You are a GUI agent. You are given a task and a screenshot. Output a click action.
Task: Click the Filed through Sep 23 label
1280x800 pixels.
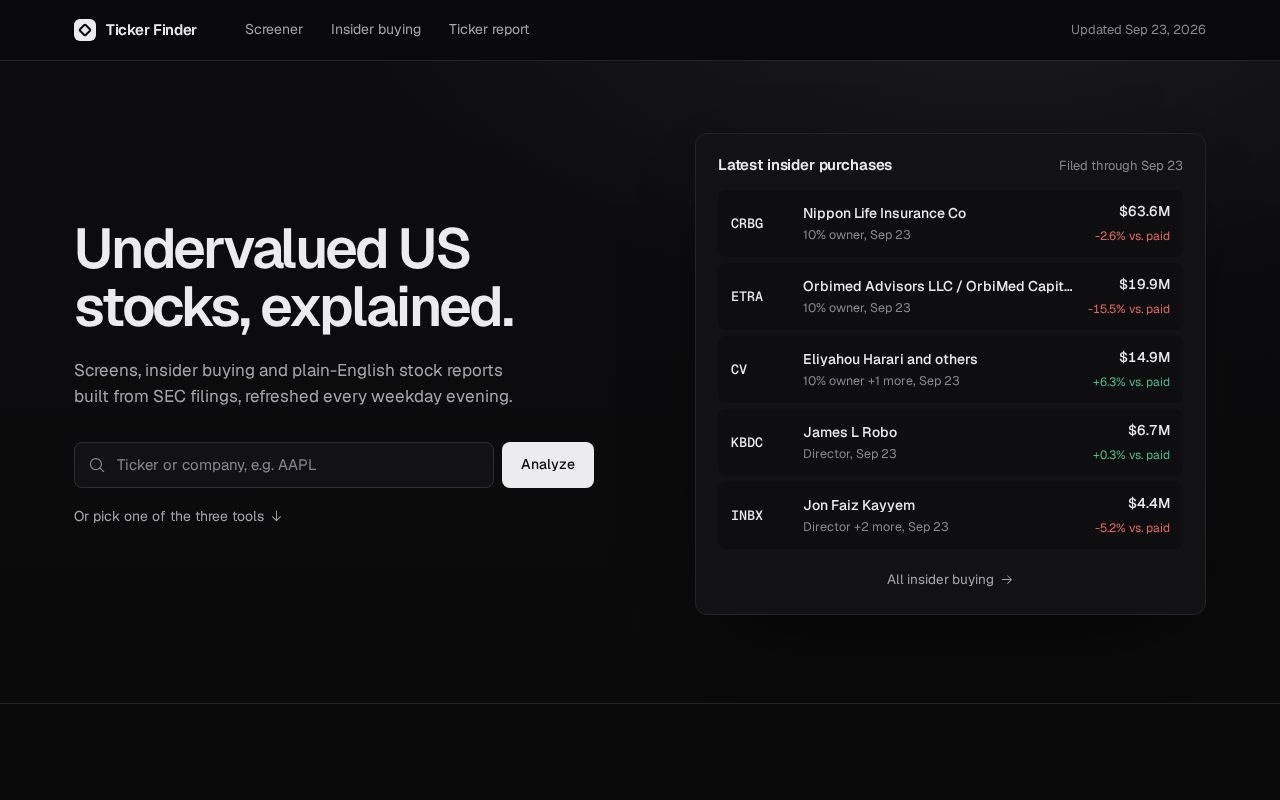click(1121, 166)
